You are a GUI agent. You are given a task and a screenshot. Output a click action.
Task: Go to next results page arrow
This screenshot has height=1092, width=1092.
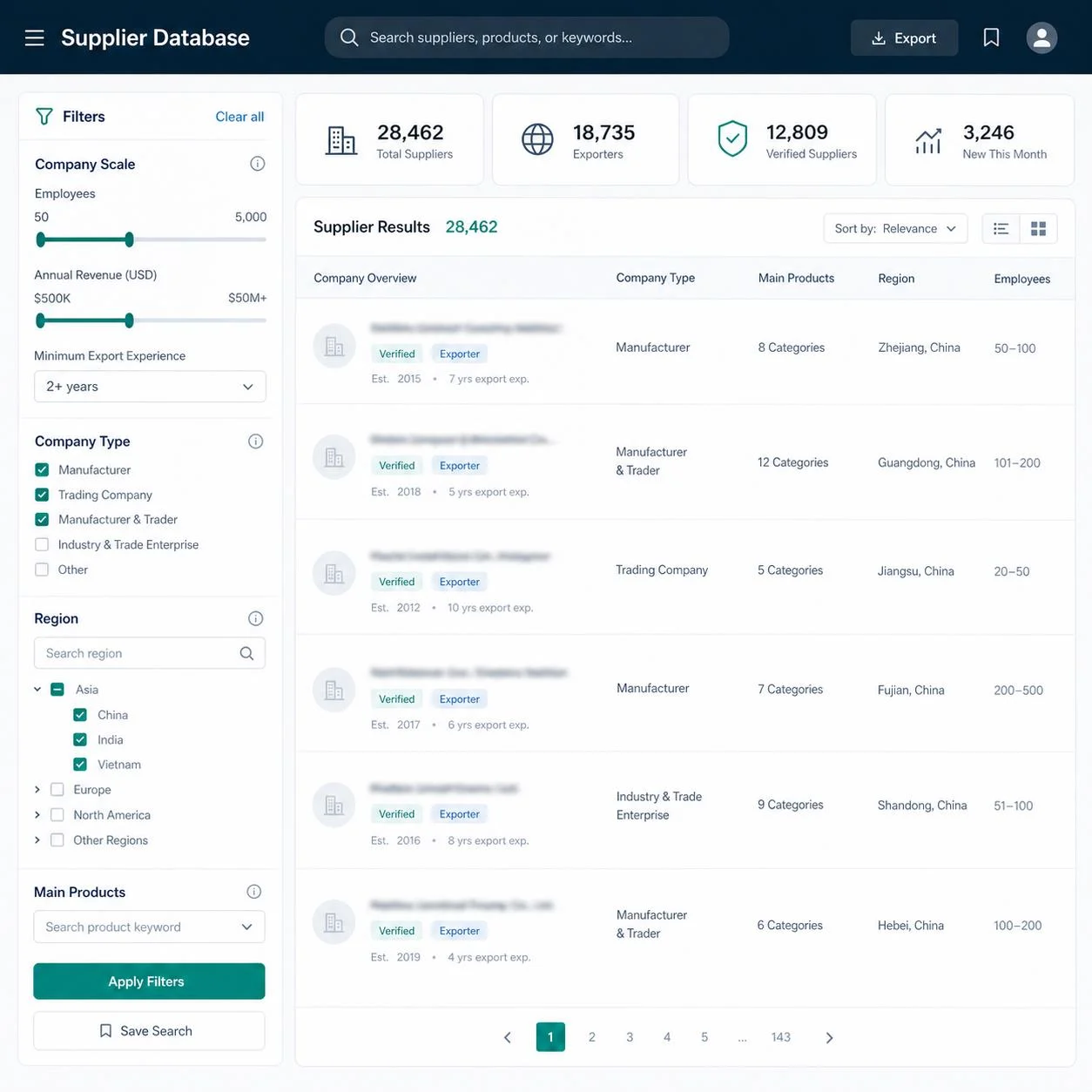click(x=829, y=1037)
